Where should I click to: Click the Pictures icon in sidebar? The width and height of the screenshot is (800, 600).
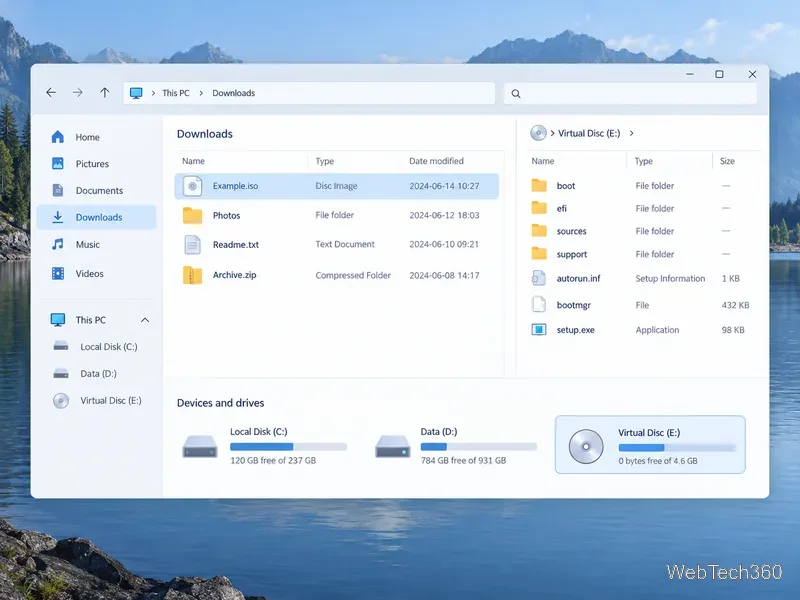(58, 163)
